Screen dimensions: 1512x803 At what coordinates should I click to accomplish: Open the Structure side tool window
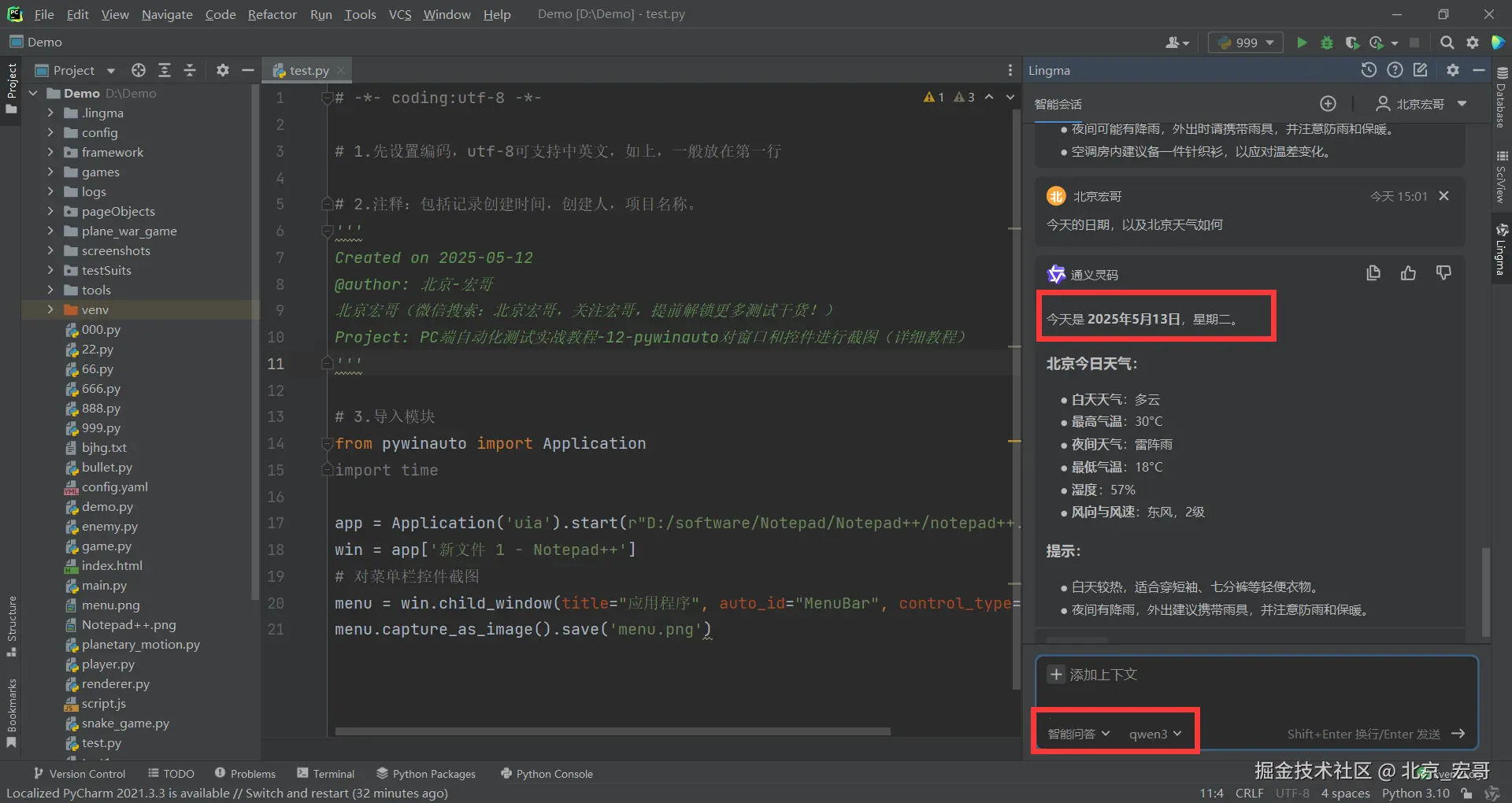pos(12,626)
